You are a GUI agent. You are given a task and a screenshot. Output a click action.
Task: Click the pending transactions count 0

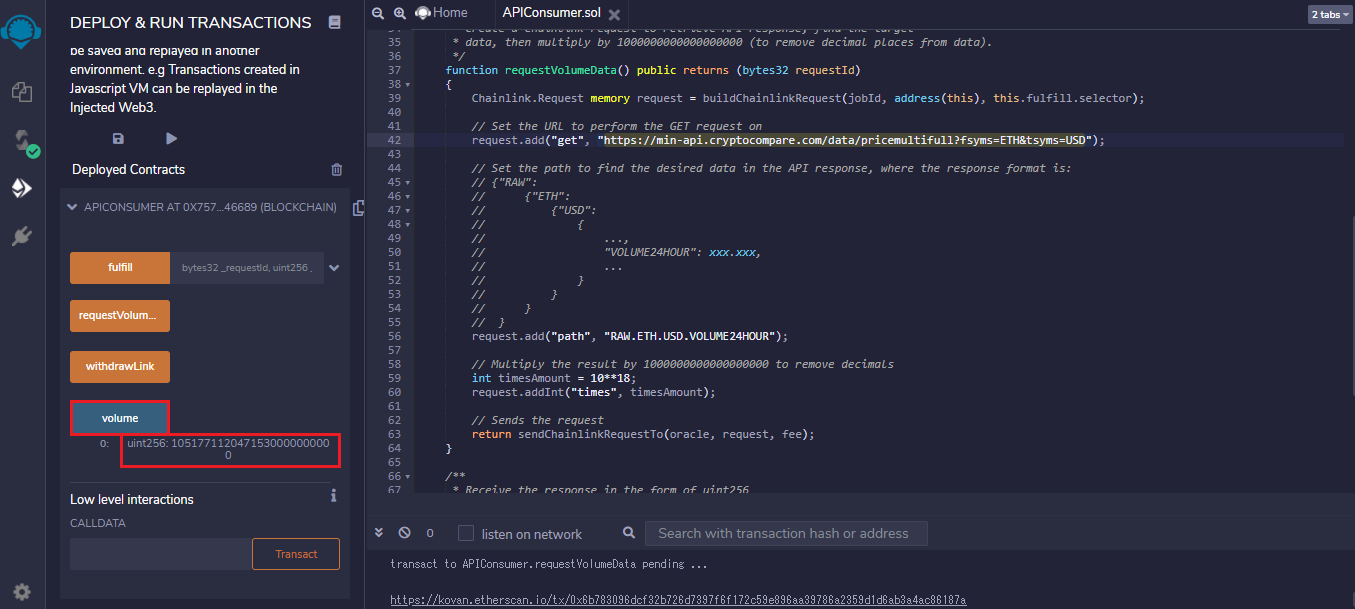pos(430,533)
